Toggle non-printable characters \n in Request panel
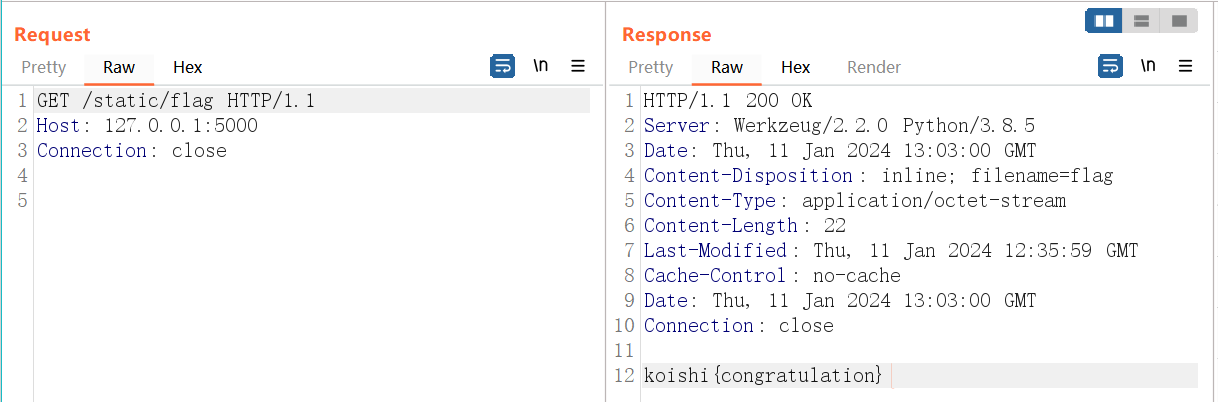 (x=540, y=66)
